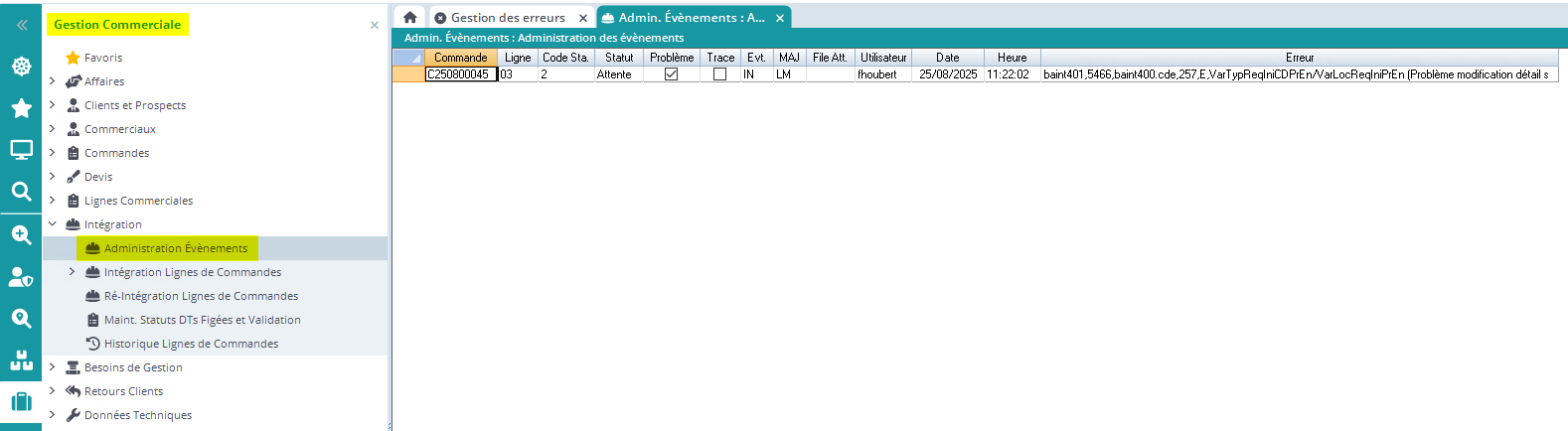The width and height of the screenshot is (1568, 431).
Task: Click the user shield icon in sidebar
Action: (x=21, y=276)
